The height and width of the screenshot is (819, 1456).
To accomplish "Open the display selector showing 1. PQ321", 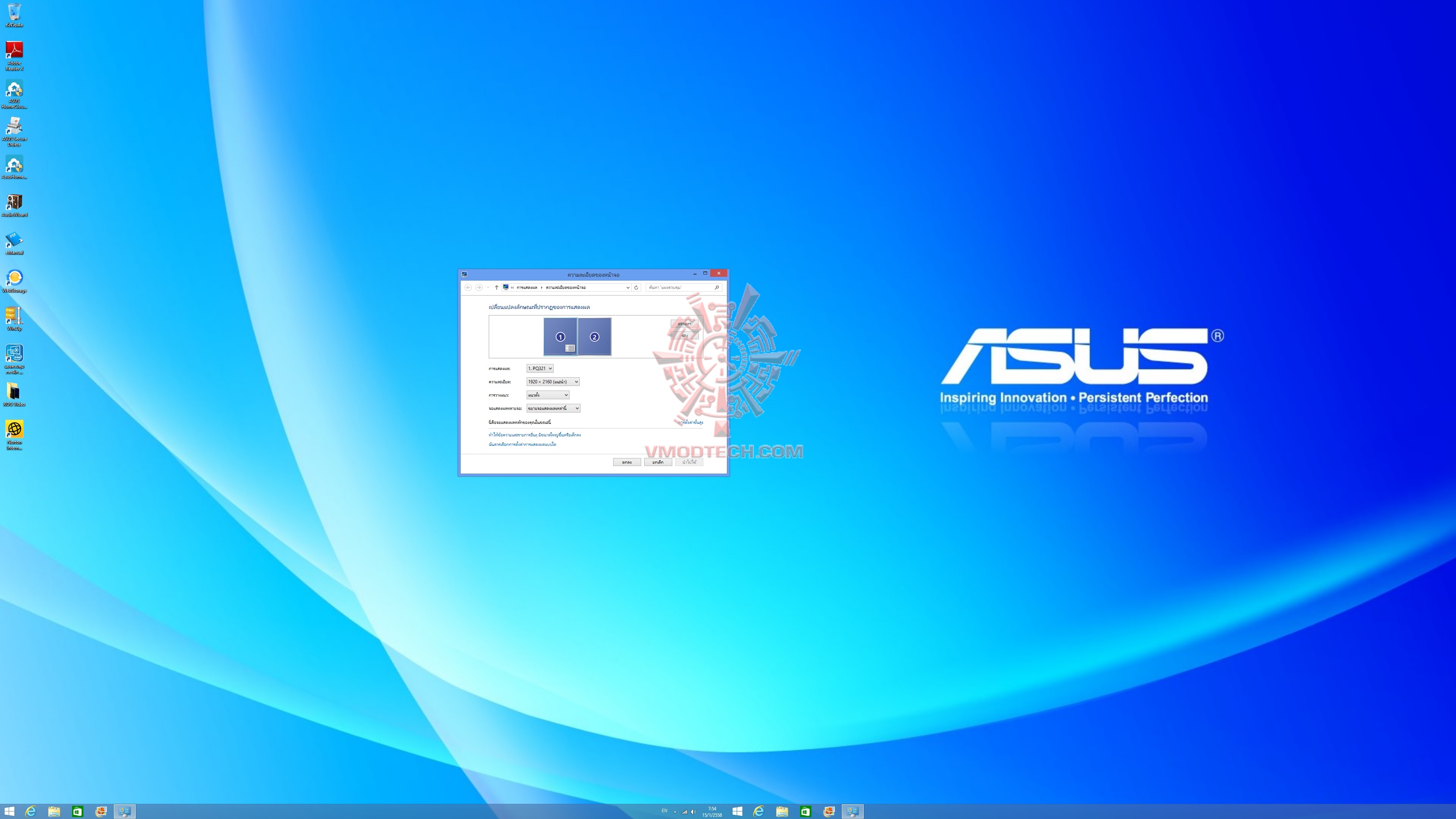I will [539, 368].
